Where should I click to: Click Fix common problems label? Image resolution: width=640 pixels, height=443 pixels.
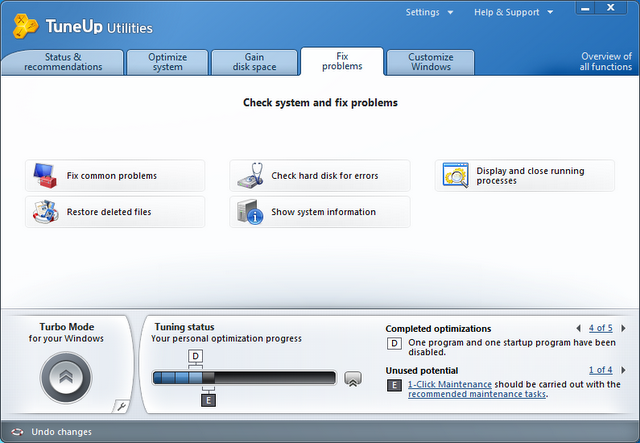point(112,176)
